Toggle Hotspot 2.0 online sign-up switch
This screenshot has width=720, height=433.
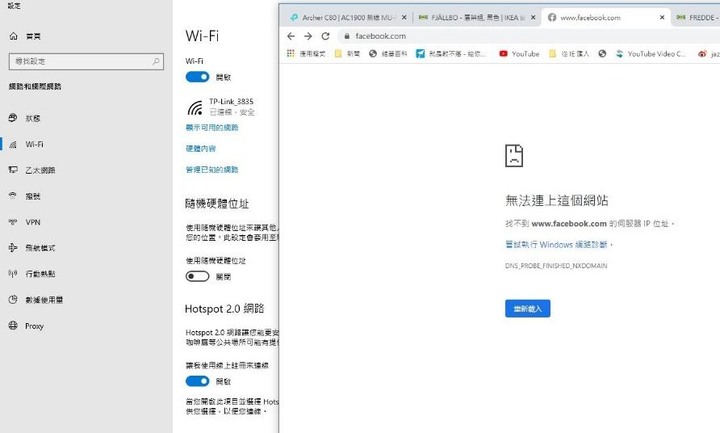[197, 381]
